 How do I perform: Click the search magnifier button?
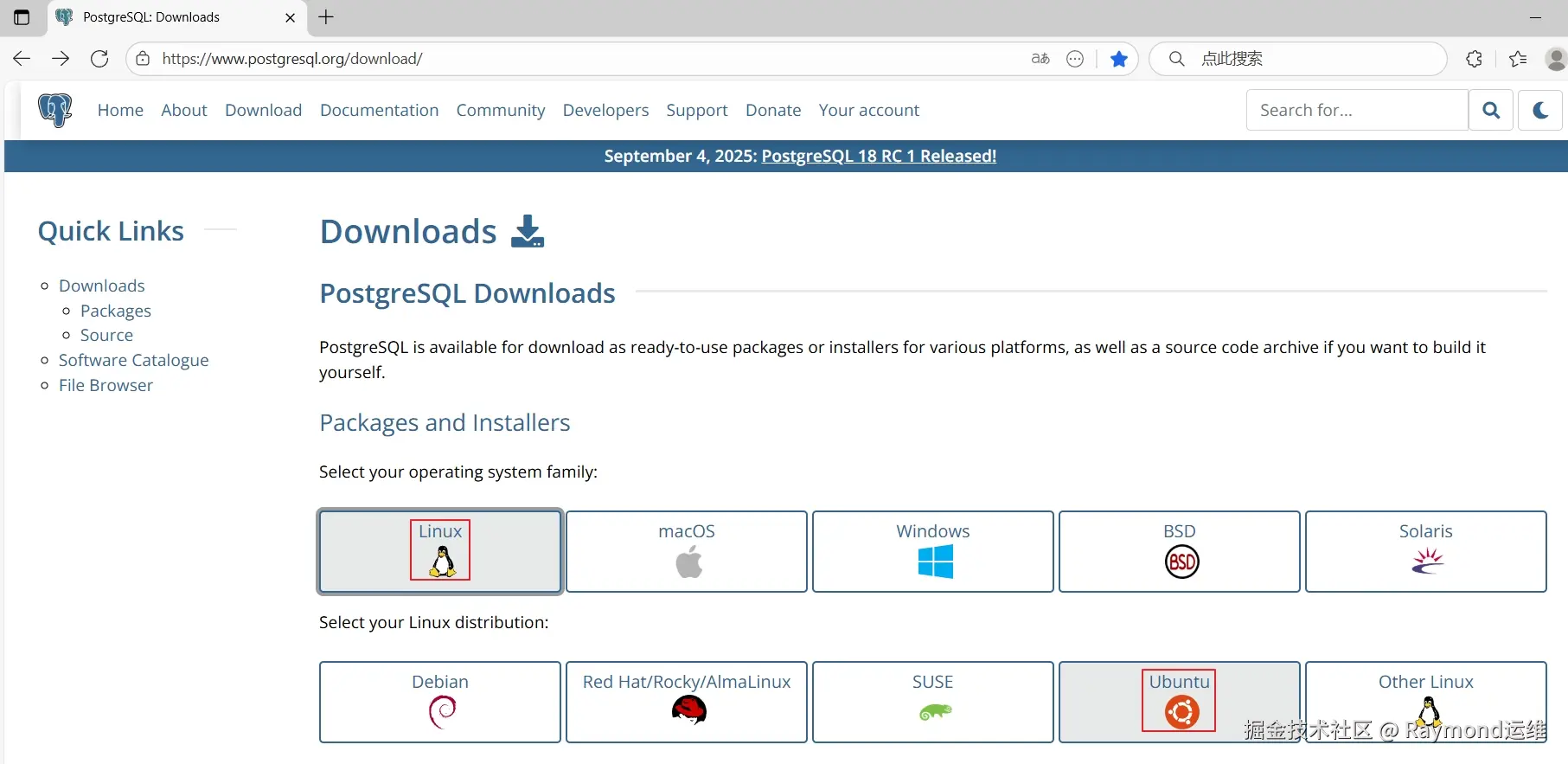point(1491,110)
